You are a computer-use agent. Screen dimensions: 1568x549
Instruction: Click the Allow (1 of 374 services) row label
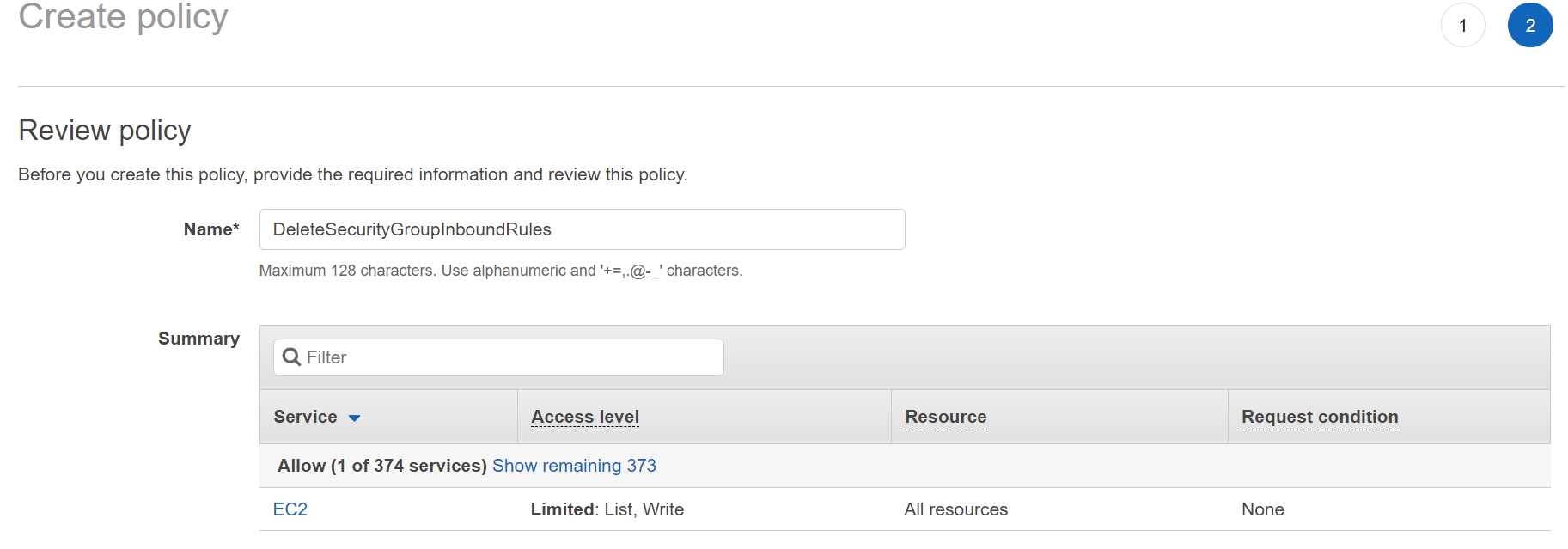[x=381, y=466]
